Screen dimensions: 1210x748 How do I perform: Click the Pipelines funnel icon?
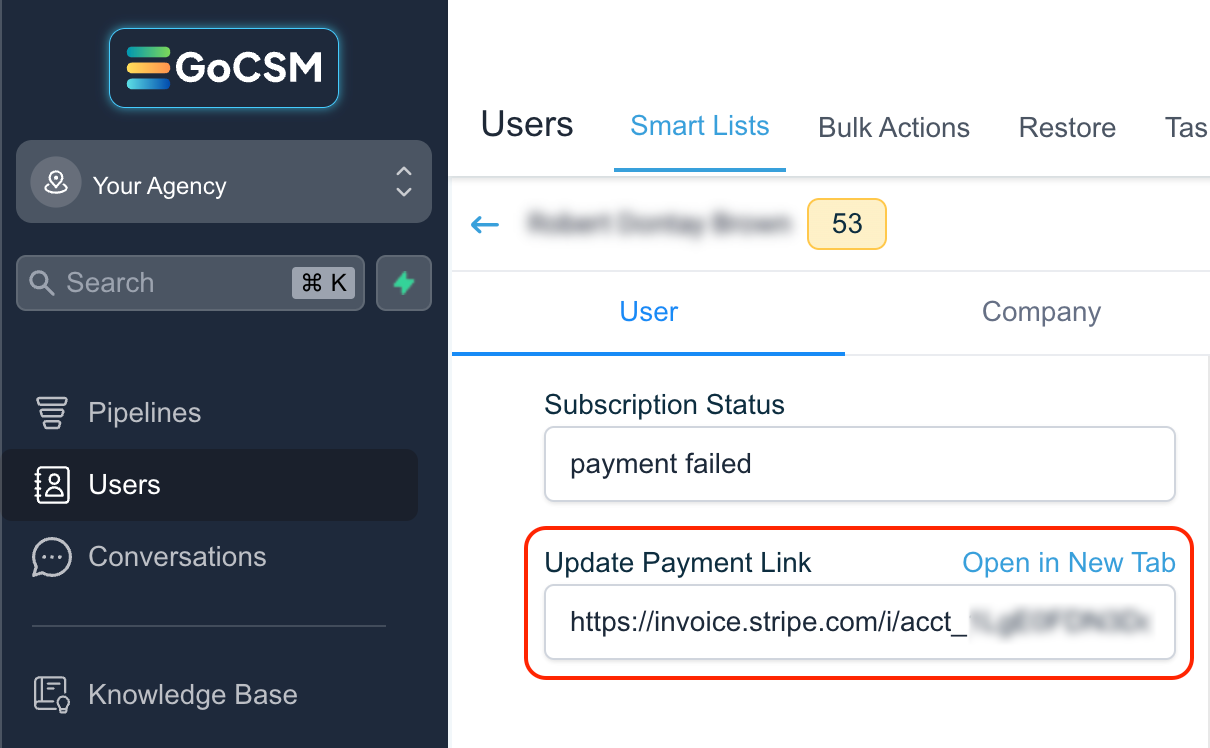pos(52,413)
